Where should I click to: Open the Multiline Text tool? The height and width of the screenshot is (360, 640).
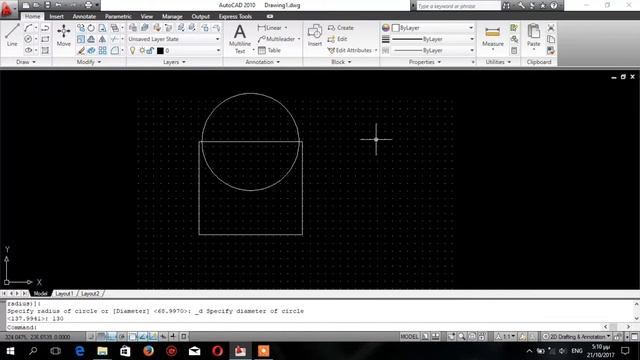[x=240, y=39]
